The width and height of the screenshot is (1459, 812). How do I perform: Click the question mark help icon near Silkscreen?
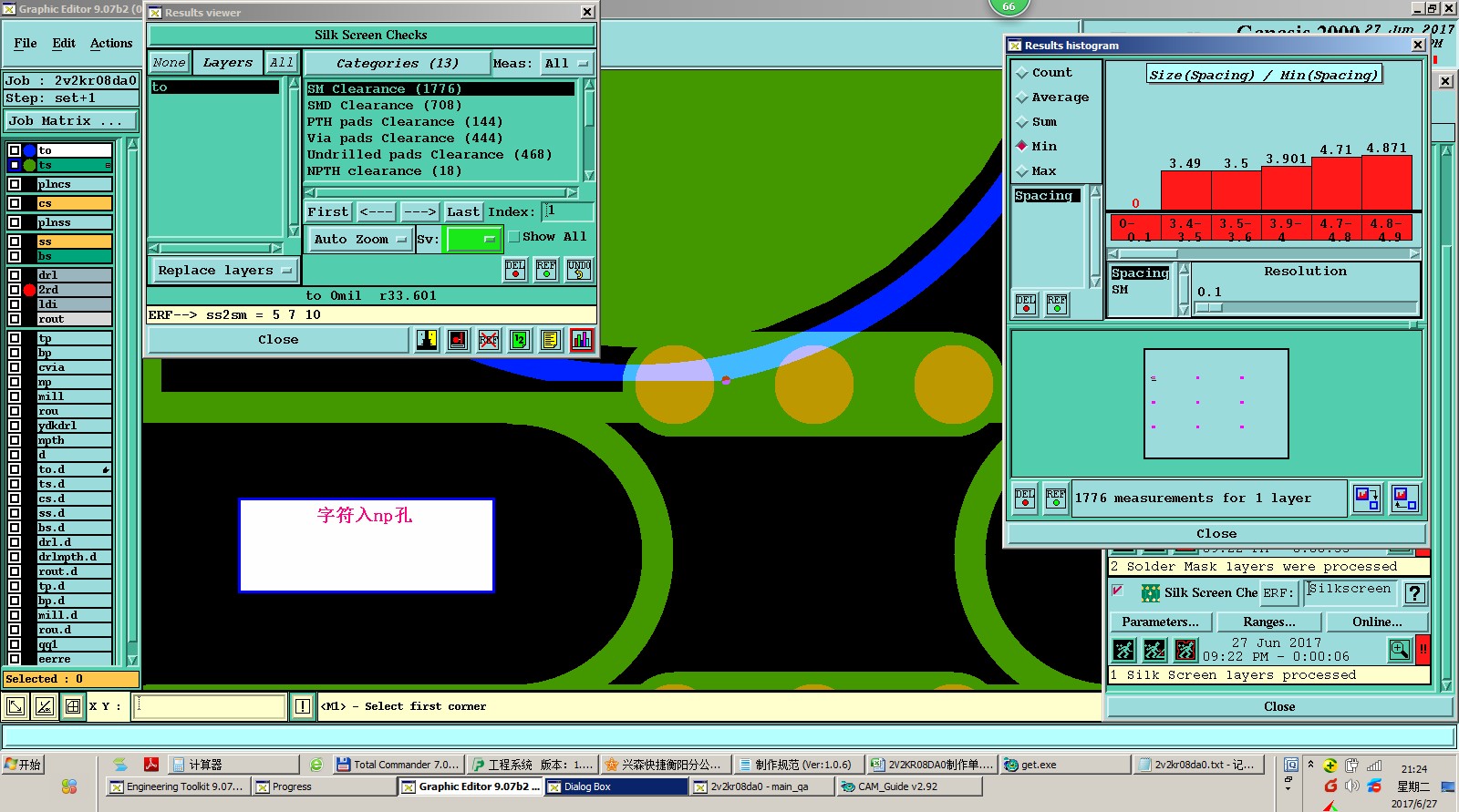(1414, 593)
